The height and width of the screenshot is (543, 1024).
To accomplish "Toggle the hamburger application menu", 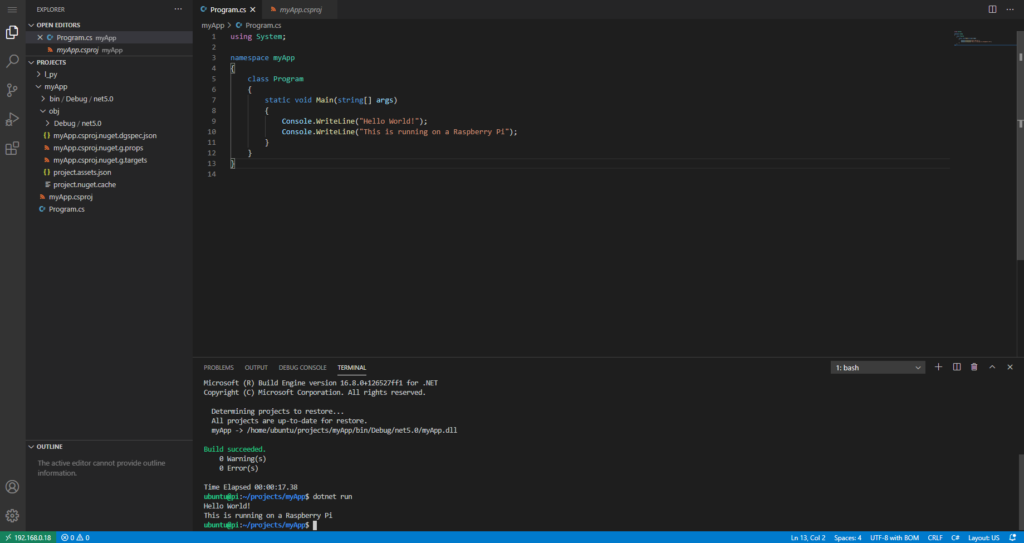I will 12,9.
